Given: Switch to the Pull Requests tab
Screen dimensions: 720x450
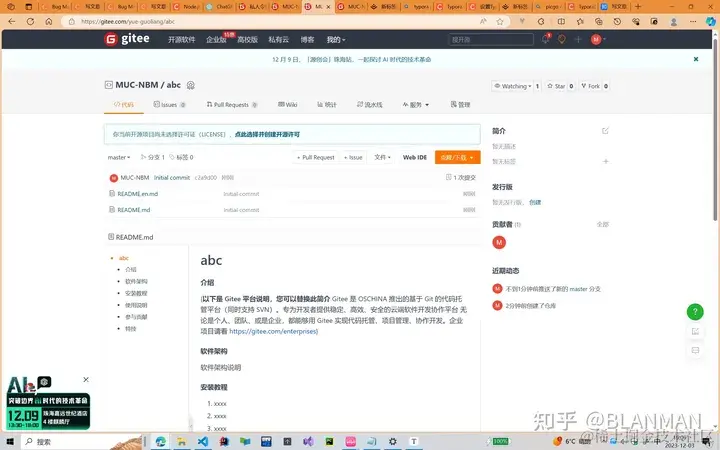Looking at the screenshot, I should 232,105.
